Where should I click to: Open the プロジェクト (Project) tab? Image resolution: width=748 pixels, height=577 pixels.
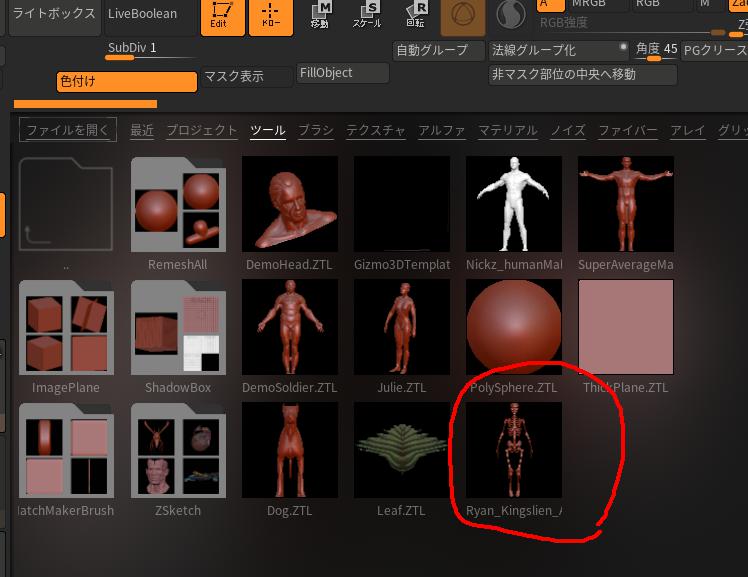pos(202,130)
